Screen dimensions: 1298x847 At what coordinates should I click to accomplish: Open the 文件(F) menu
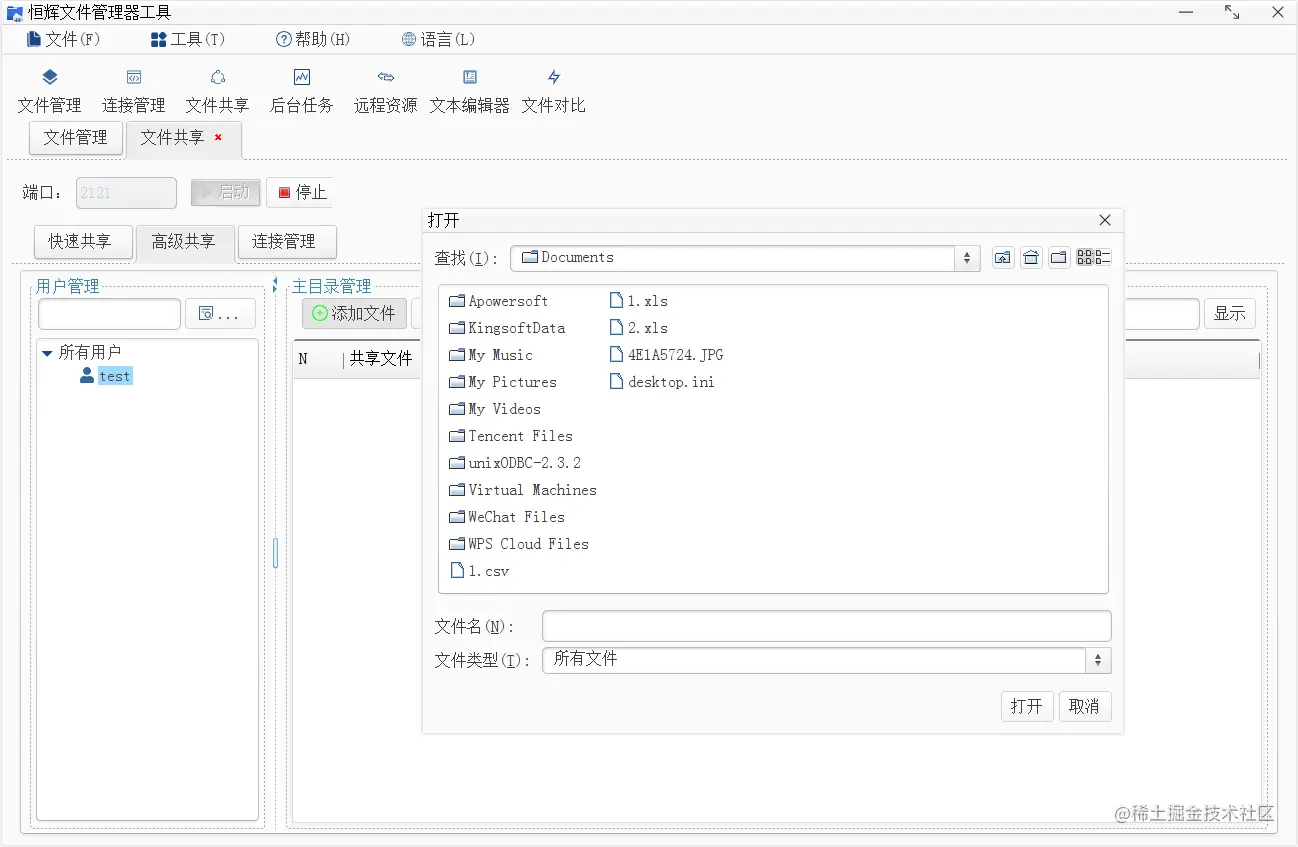click(x=64, y=39)
